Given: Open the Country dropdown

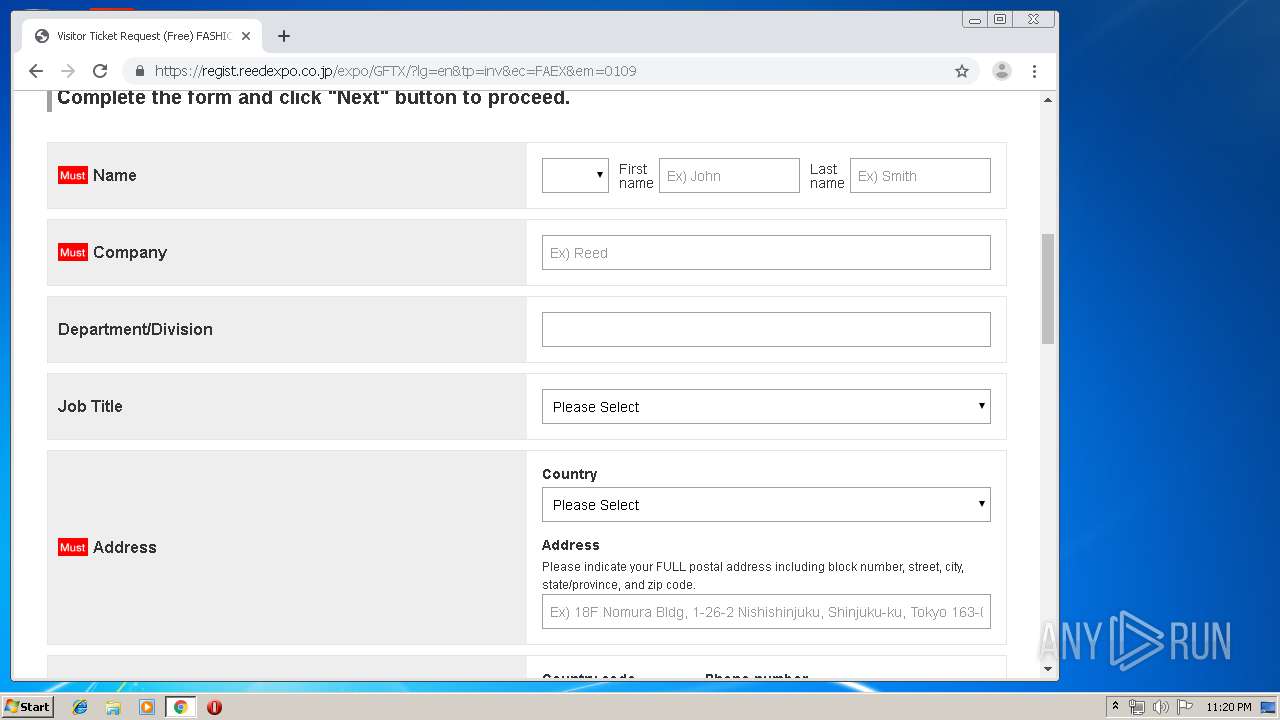Looking at the screenshot, I should coord(766,504).
